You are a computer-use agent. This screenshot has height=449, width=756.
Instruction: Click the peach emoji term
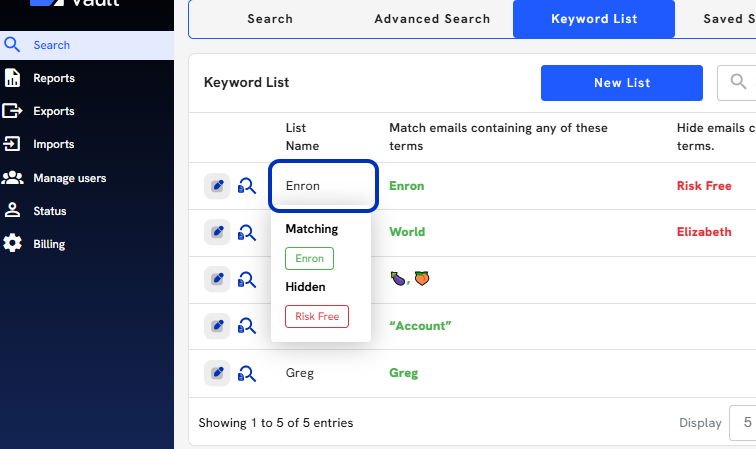(422, 278)
